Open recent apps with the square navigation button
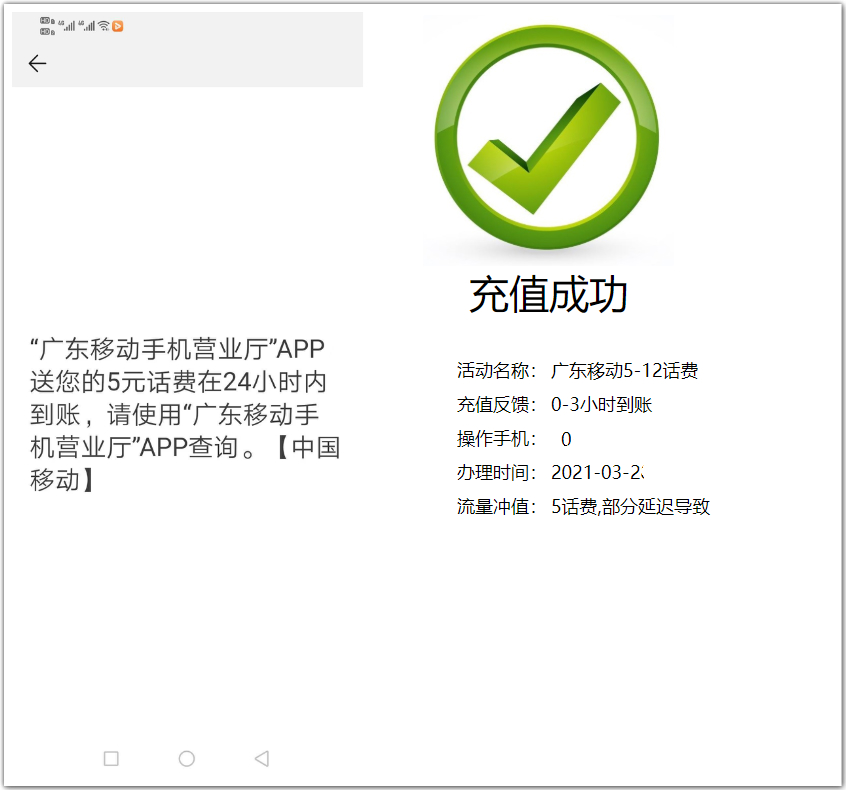The height and width of the screenshot is (790, 846). click(x=111, y=759)
